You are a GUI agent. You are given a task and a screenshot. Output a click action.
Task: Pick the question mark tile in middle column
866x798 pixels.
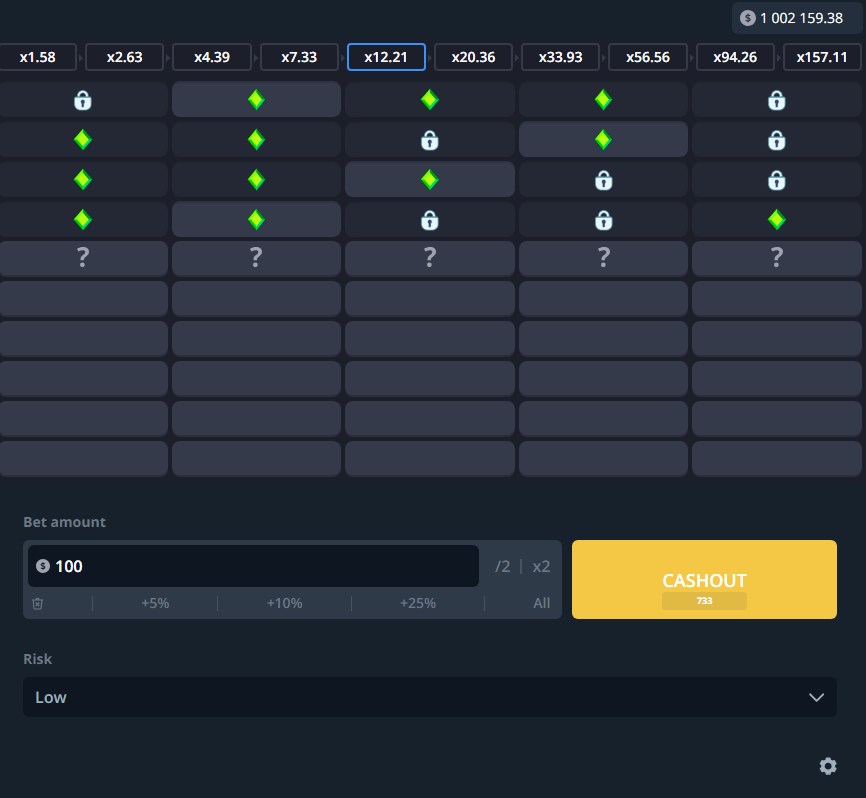click(429, 259)
